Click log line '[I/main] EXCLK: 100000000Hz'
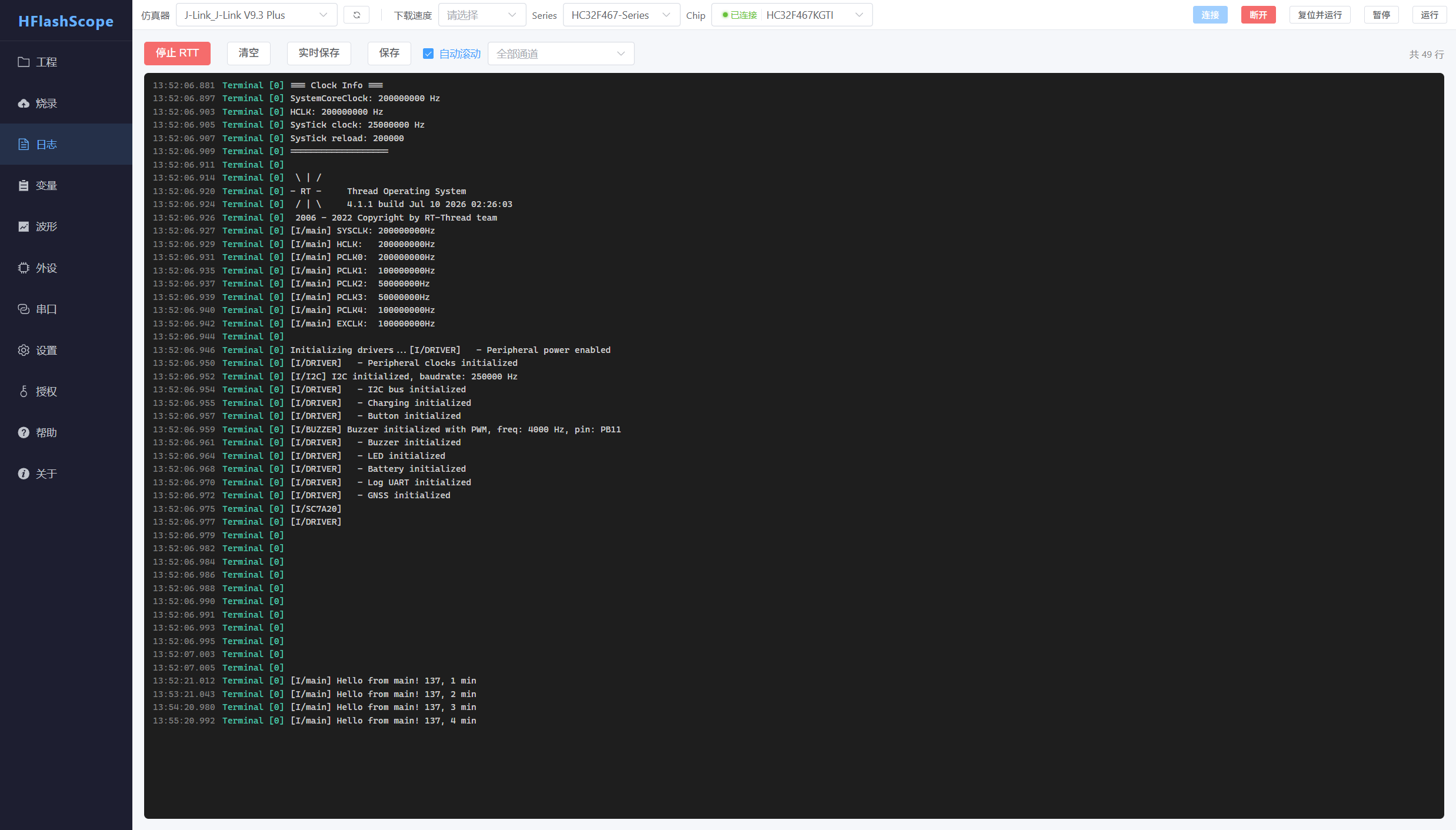This screenshot has height=830, width=1456. pos(362,324)
